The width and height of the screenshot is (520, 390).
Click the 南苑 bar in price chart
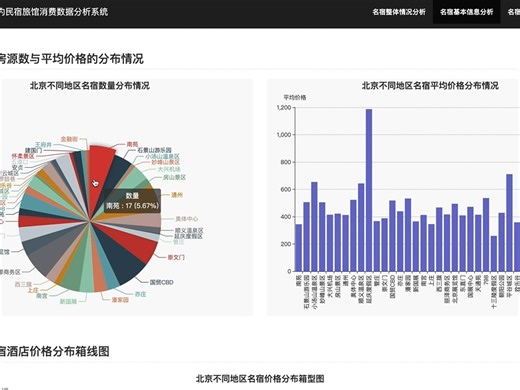point(299,248)
